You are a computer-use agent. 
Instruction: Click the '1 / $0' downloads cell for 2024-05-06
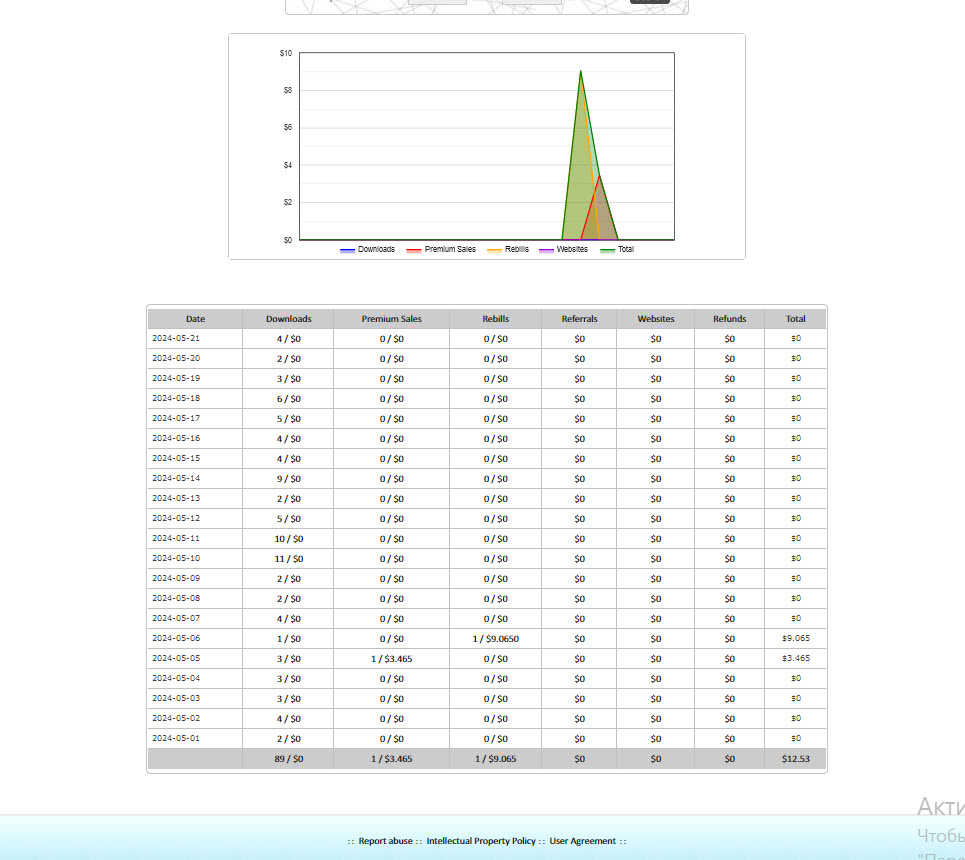coord(288,639)
